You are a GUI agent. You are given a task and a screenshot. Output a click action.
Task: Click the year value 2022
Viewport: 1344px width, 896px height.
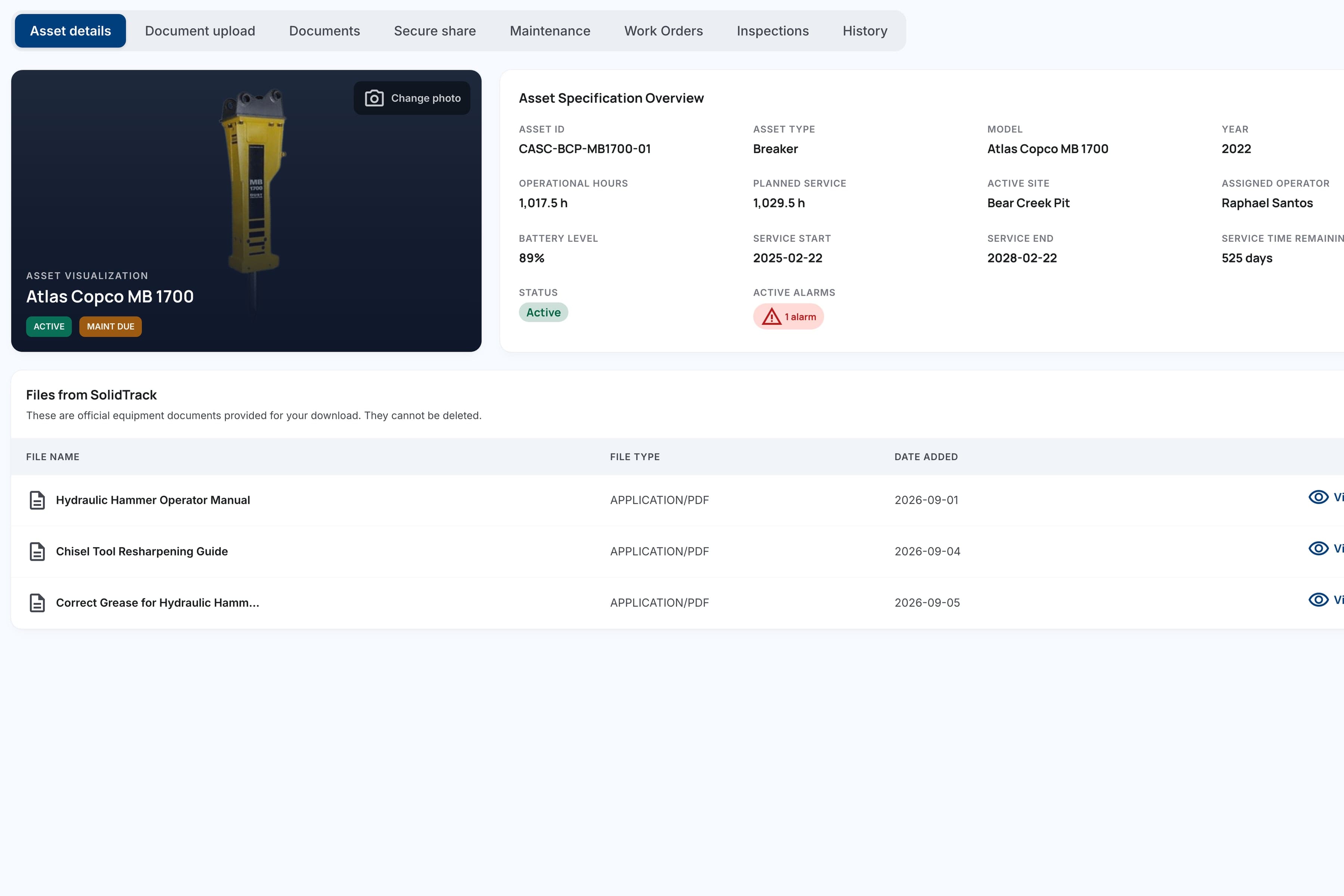click(x=1236, y=149)
